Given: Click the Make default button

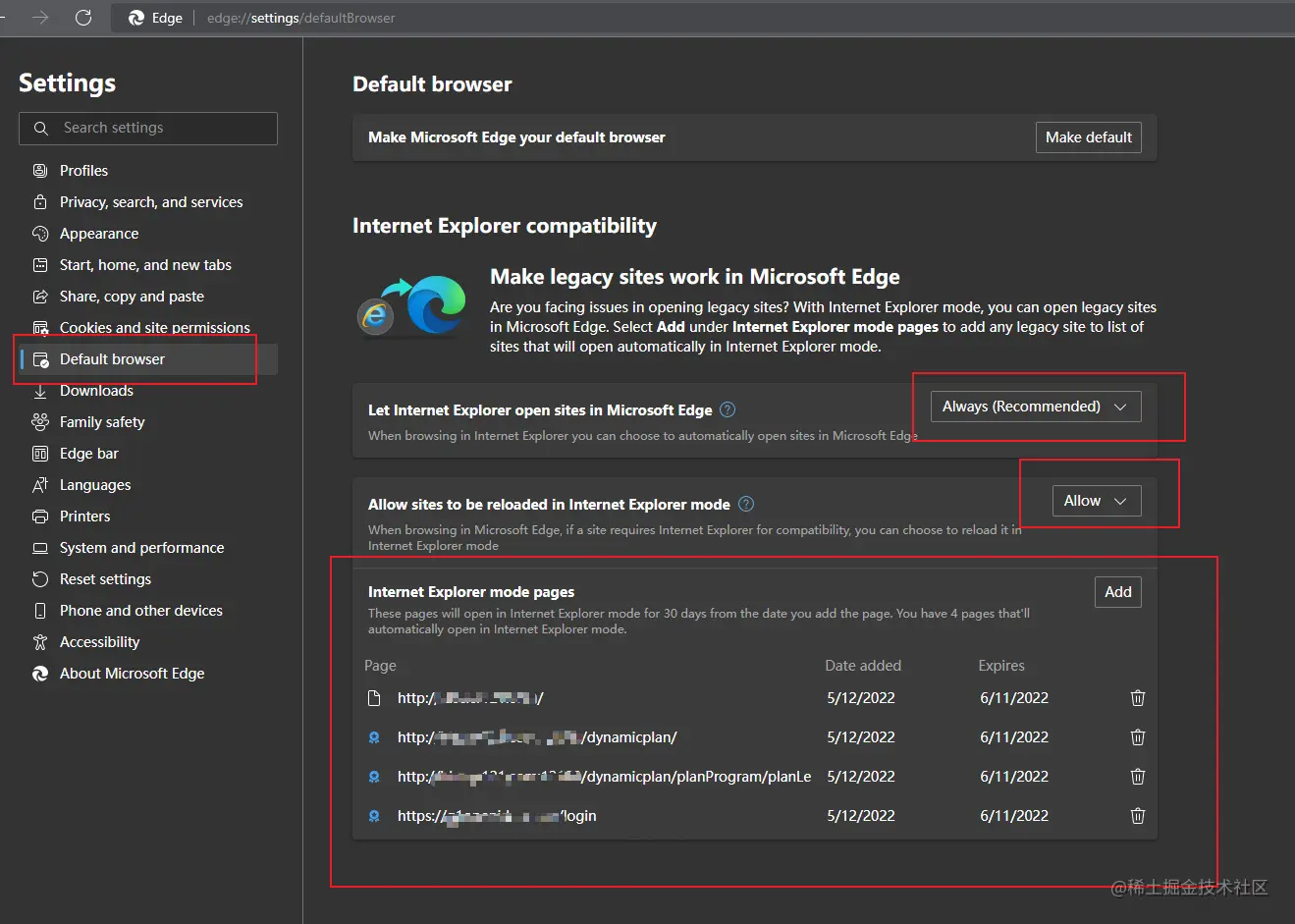Looking at the screenshot, I should pos(1088,137).
